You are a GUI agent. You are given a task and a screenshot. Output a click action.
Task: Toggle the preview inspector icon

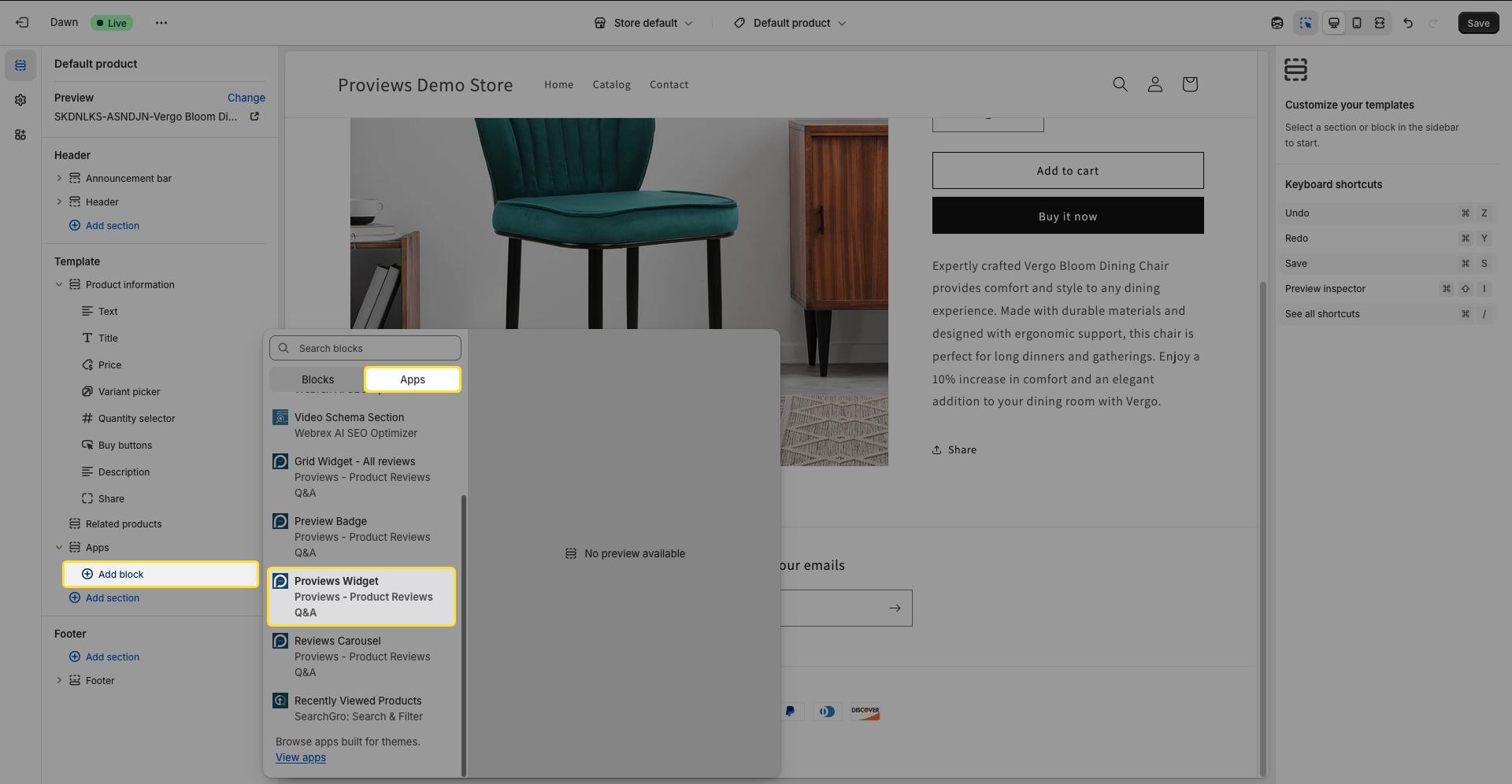click(1305, 23)
